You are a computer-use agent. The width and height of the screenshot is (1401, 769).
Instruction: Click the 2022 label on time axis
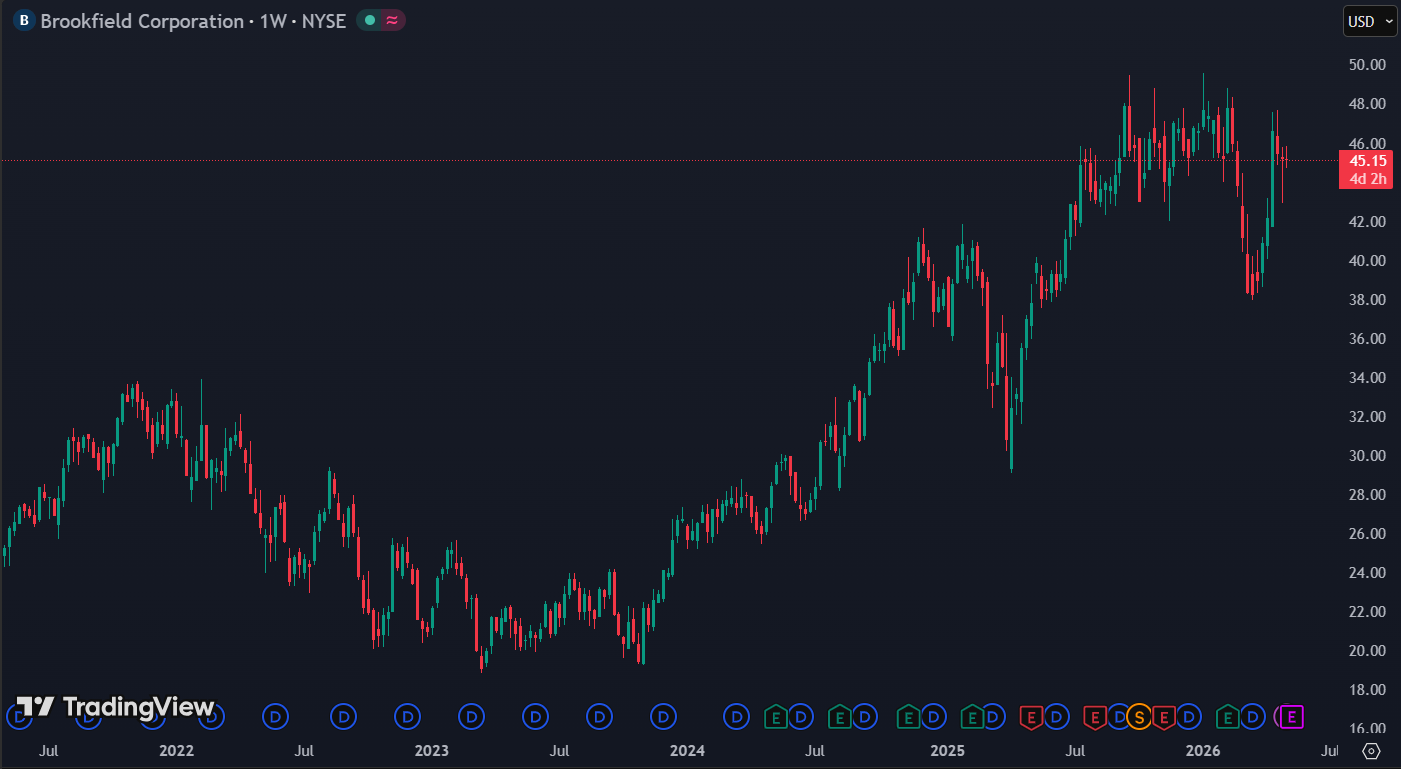176,750
